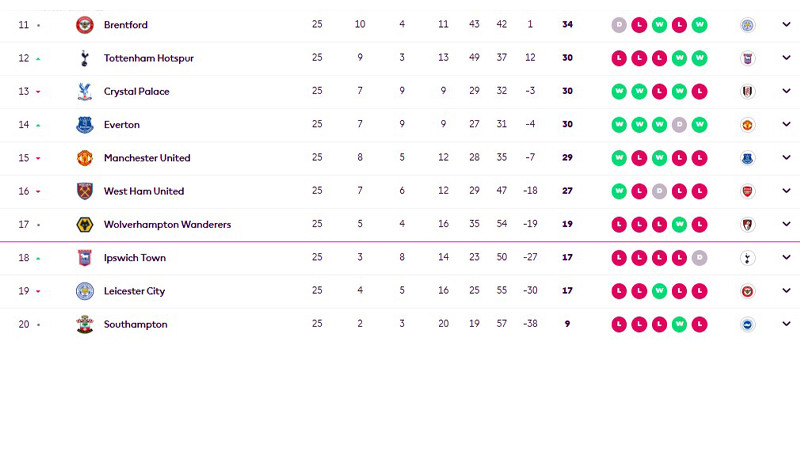The image size is (800, 450).
Task: Click Brentford's most recent win form circle
Action: 699,25
